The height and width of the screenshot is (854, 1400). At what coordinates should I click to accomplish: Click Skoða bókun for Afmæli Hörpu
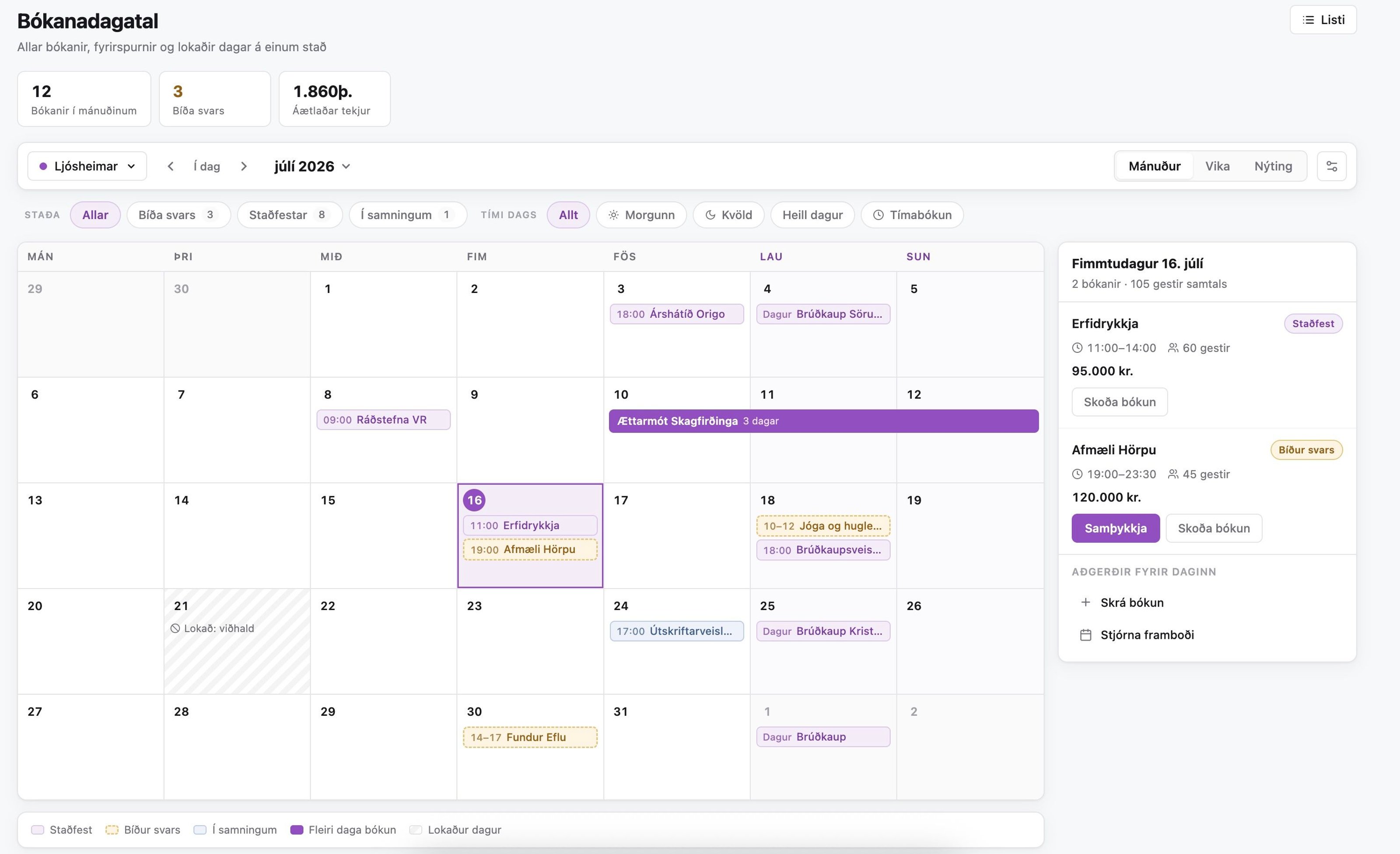coord(1214,529)
